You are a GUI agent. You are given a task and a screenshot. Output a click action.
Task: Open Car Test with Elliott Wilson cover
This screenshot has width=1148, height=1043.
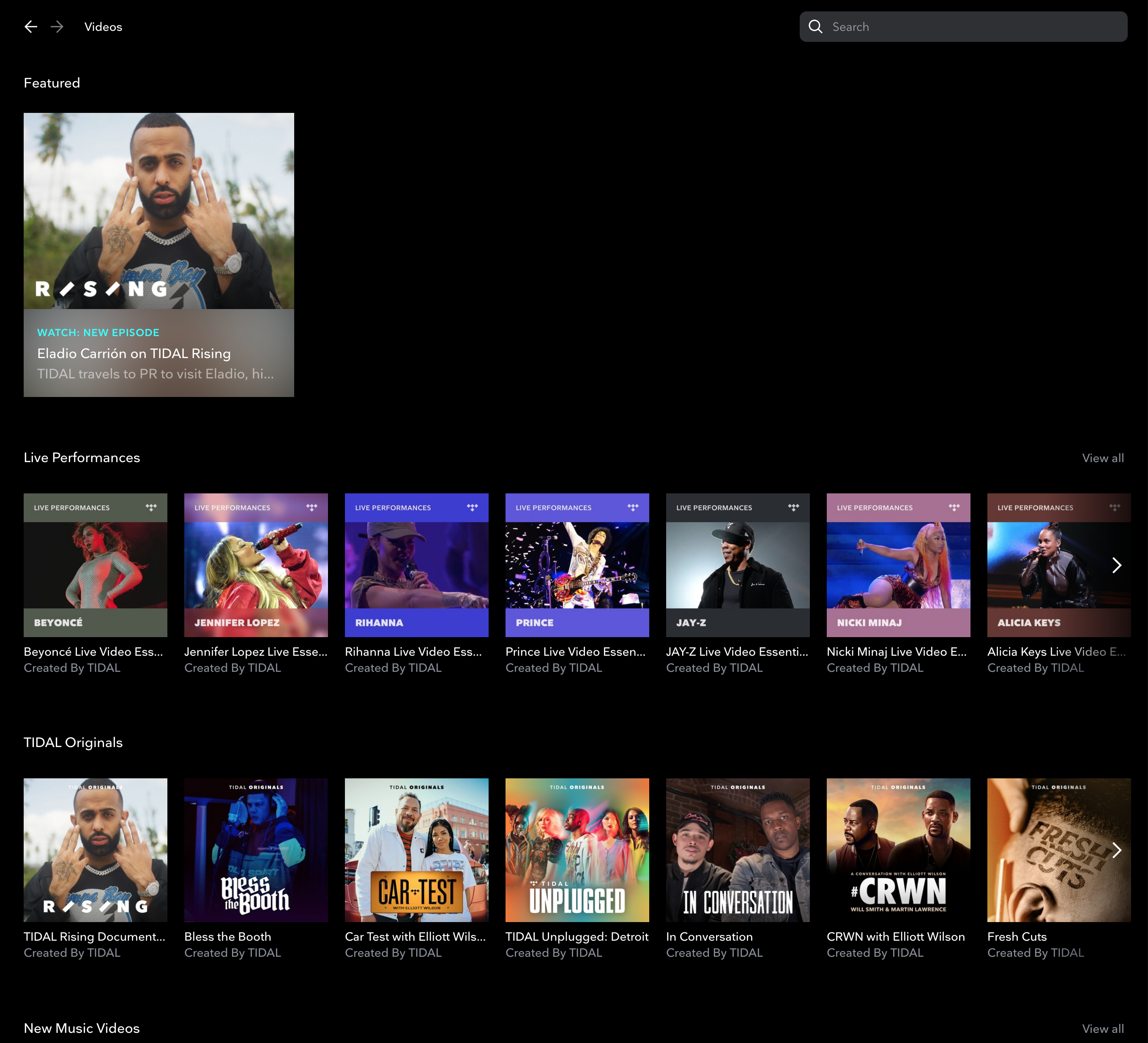[x=417, y=850]
